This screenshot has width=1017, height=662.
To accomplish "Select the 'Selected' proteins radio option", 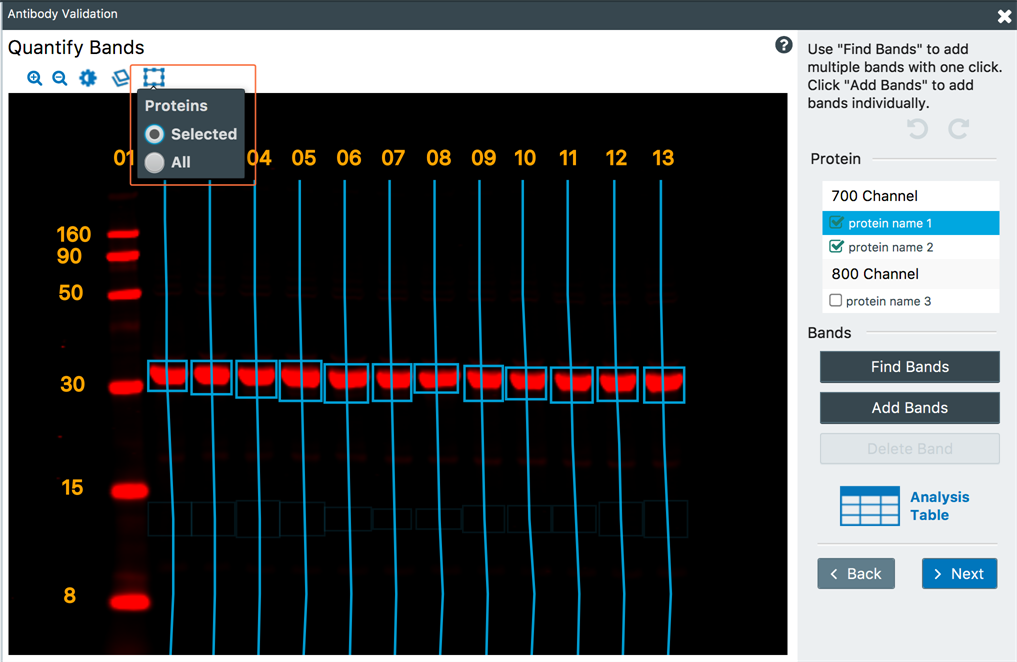I will coord(155,134).
